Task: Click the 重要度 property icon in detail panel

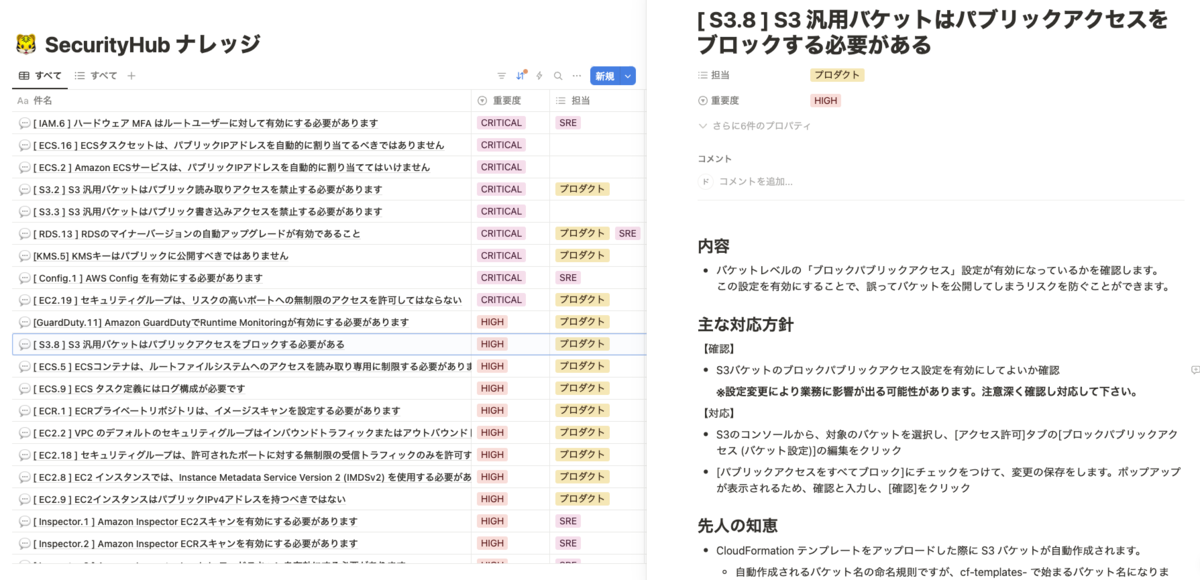Action: tap(703, 100)
